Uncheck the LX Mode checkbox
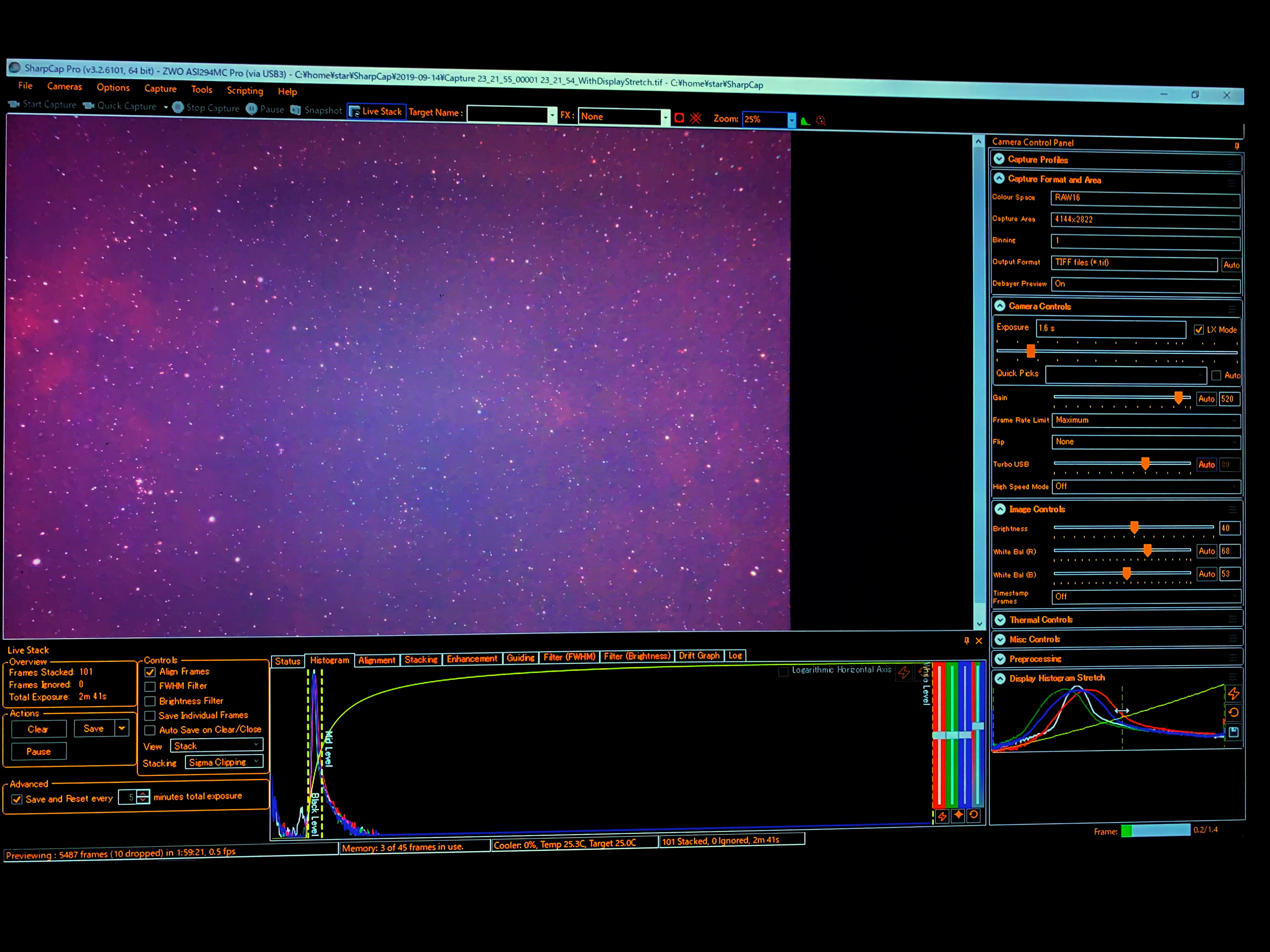Viewport: 1270px width, 952px height. pos(1199,329)
